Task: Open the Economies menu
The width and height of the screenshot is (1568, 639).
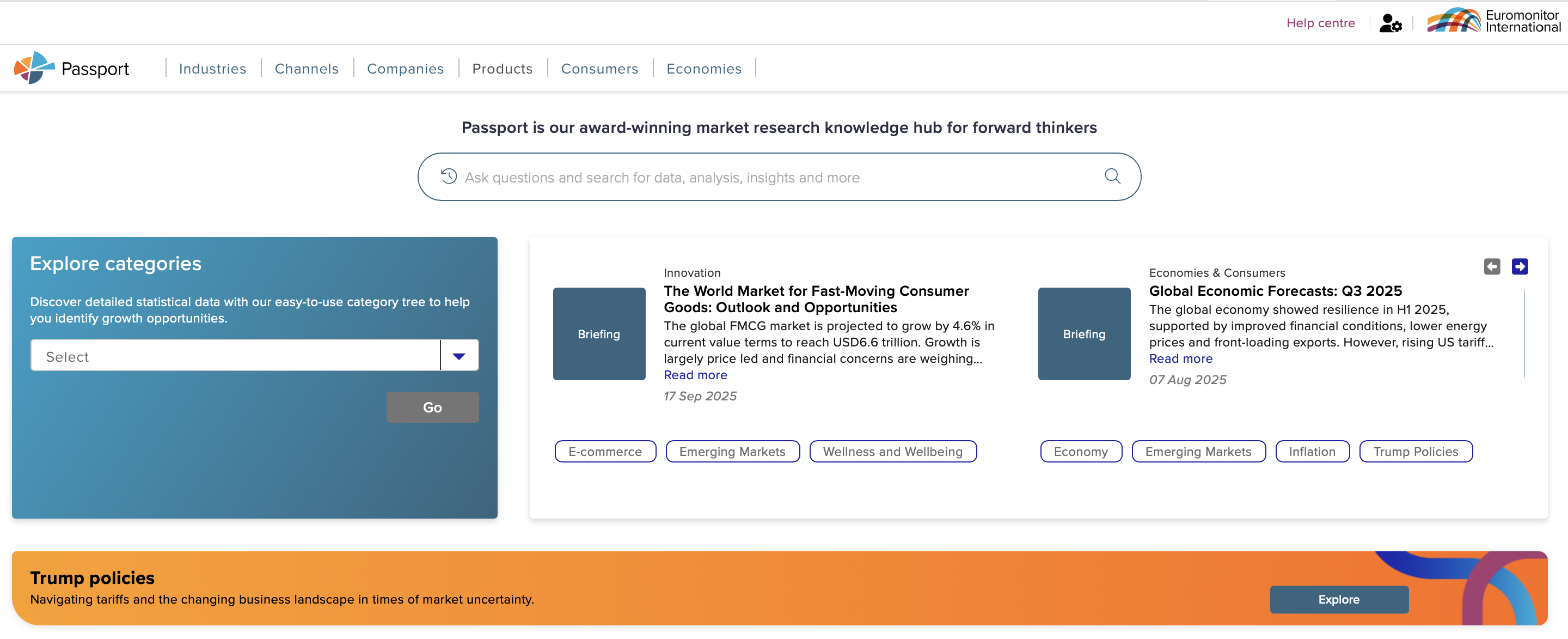Action: 703,69
